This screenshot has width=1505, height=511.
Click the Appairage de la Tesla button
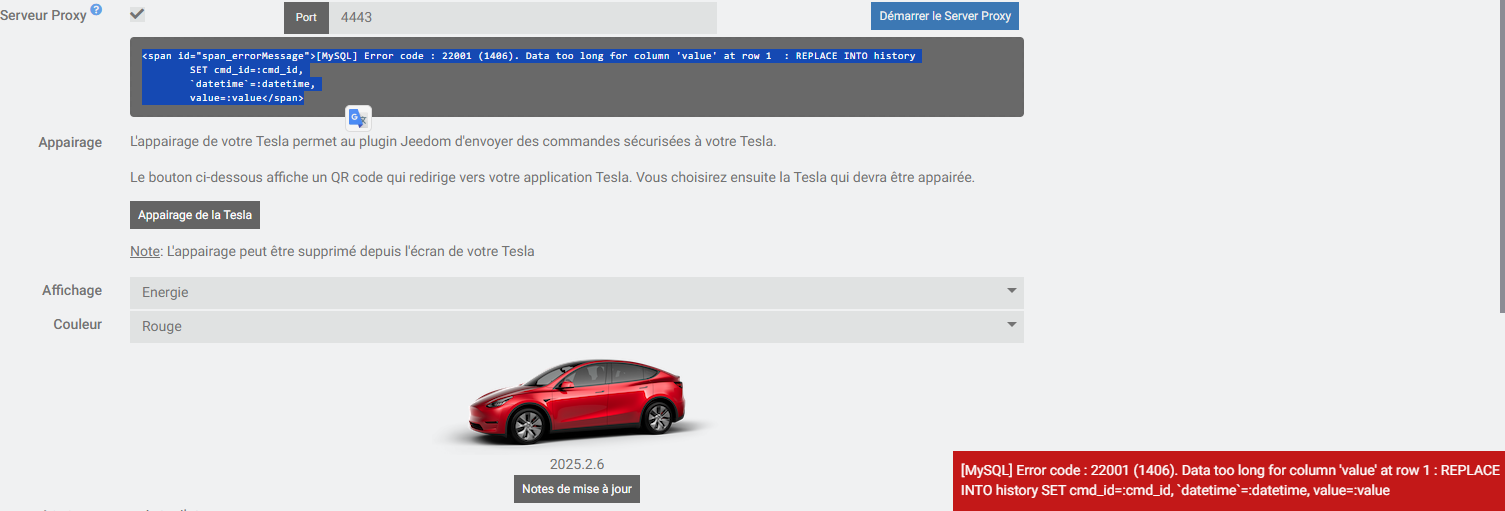(x=195, y=215)
